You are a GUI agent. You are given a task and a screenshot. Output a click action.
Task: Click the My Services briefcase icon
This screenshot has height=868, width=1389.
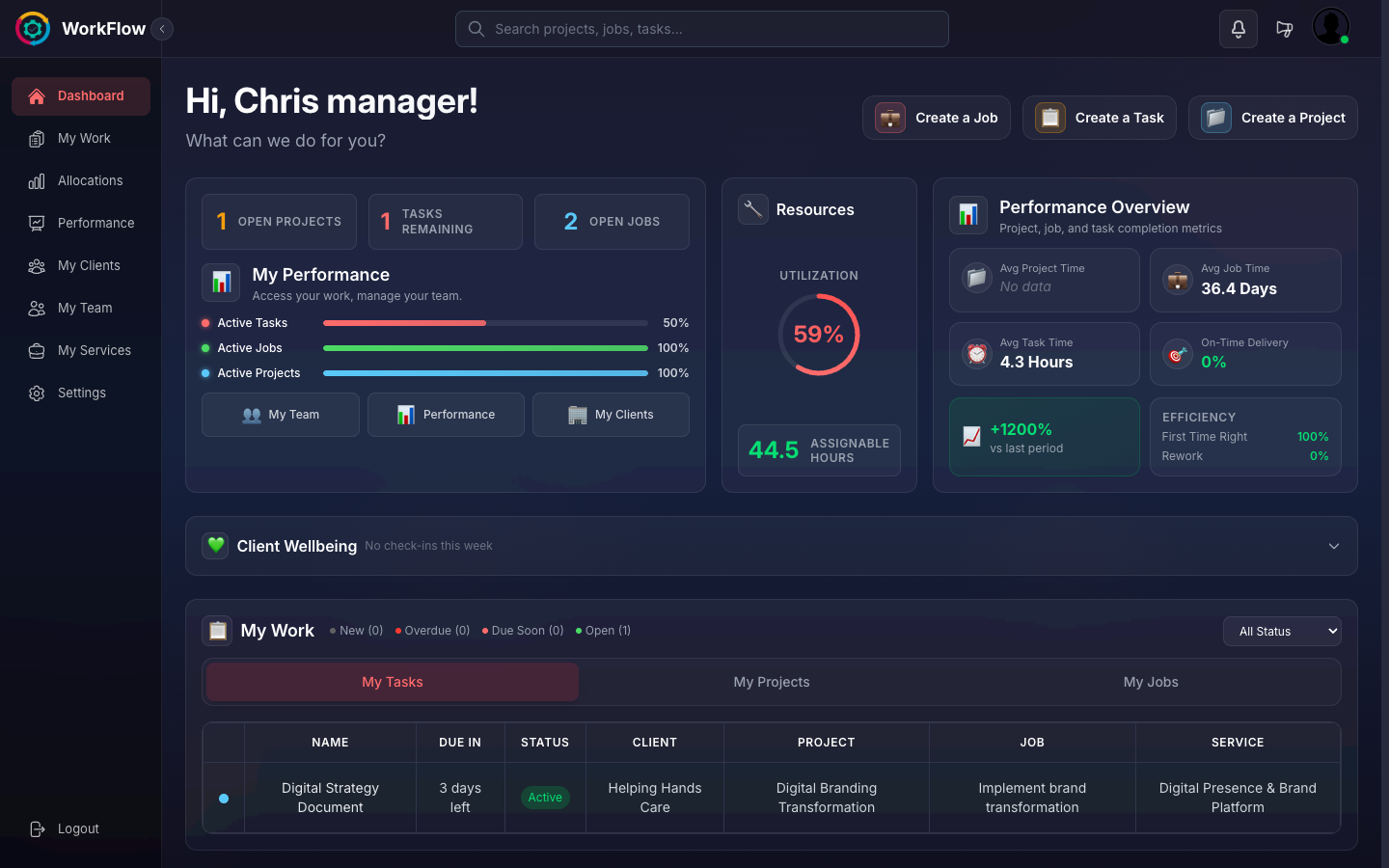pos(37,350)
